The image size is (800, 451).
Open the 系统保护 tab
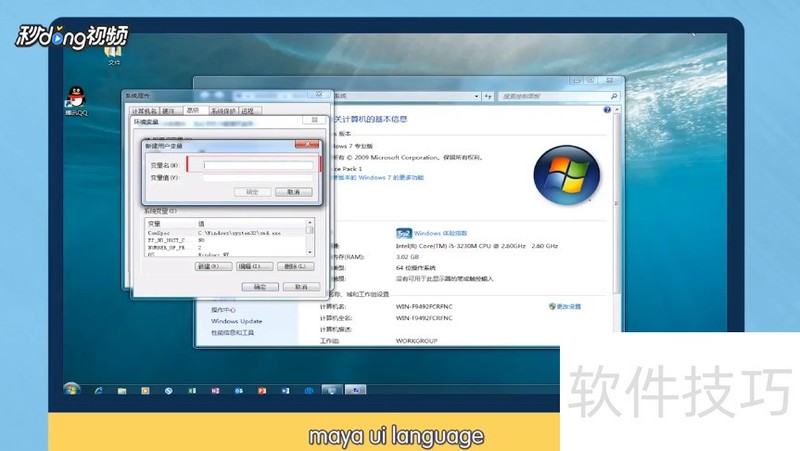point(223,111)
